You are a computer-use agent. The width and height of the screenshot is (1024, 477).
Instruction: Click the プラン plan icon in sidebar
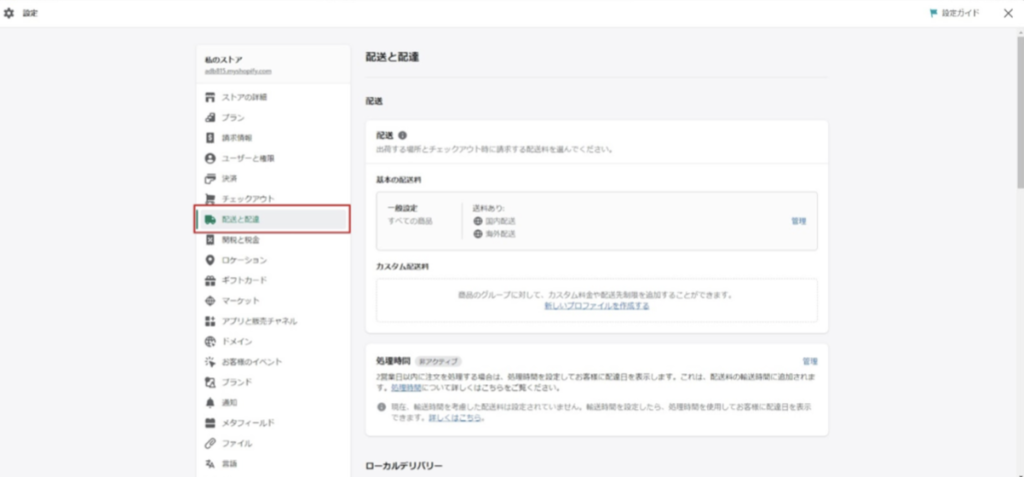[210, 118]
